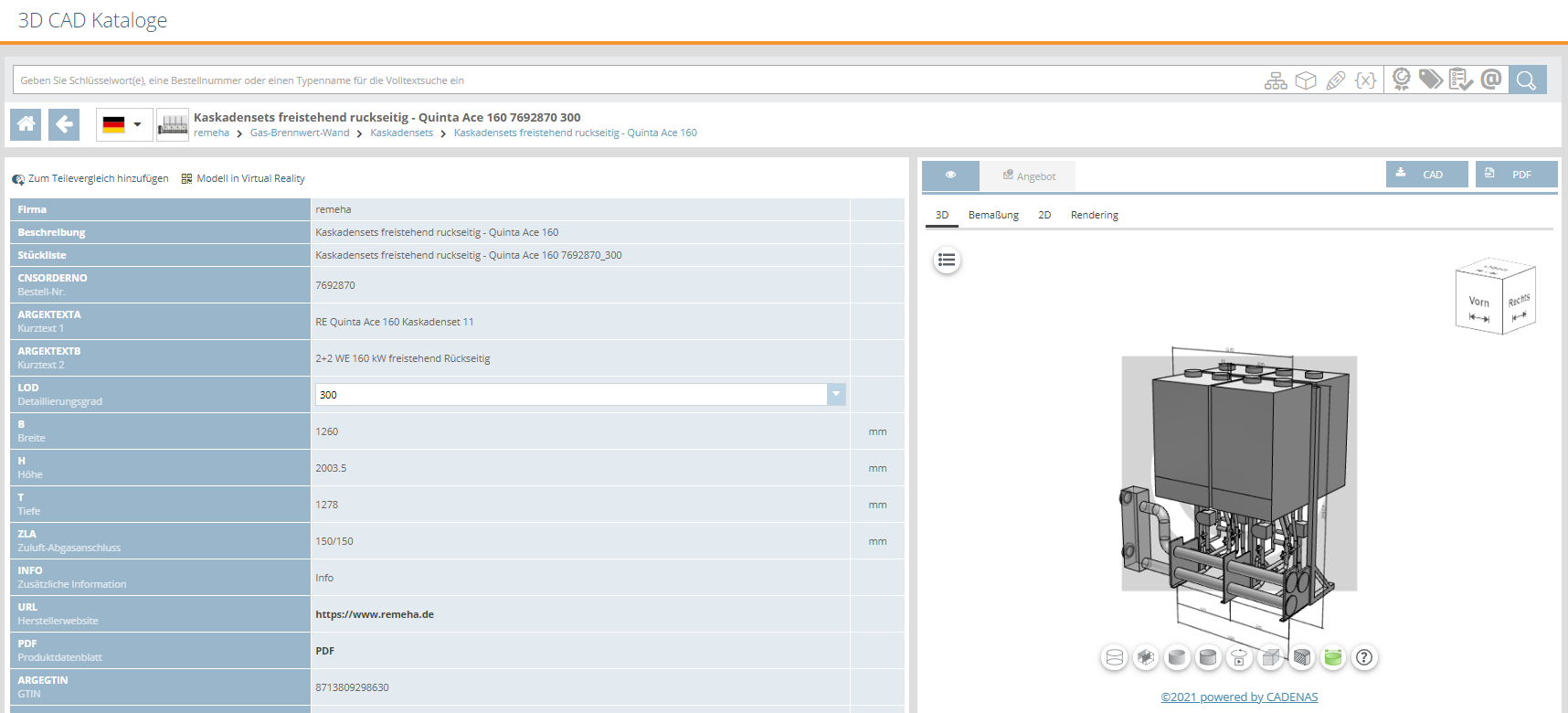Open the Kaskadensets breadcrumb link
The width and height of the screenshot is (1568, 713).
[401, 133]
